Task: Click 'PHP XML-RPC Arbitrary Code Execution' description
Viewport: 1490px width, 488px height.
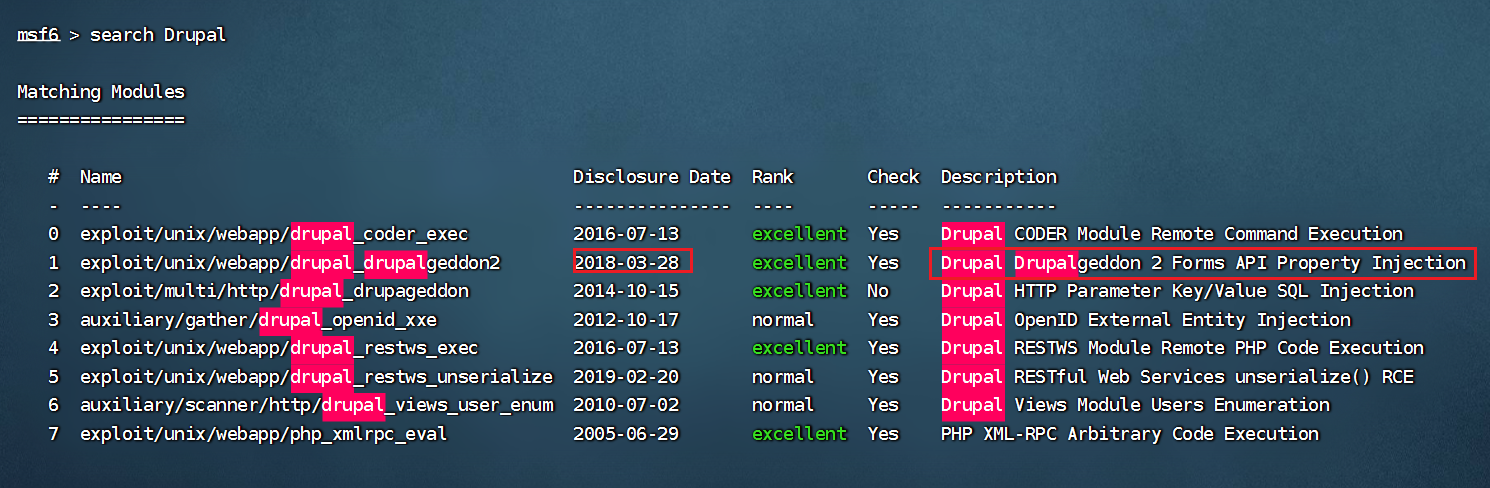Action: [x=1130, y=434]
